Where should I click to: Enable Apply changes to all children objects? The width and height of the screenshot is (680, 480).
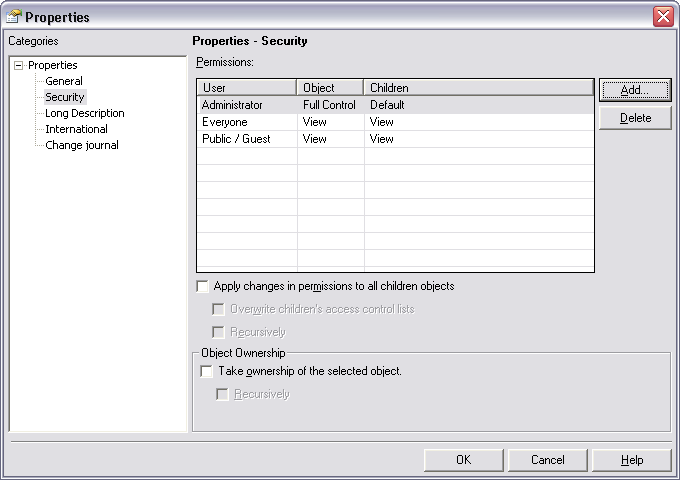coord(203,286)
